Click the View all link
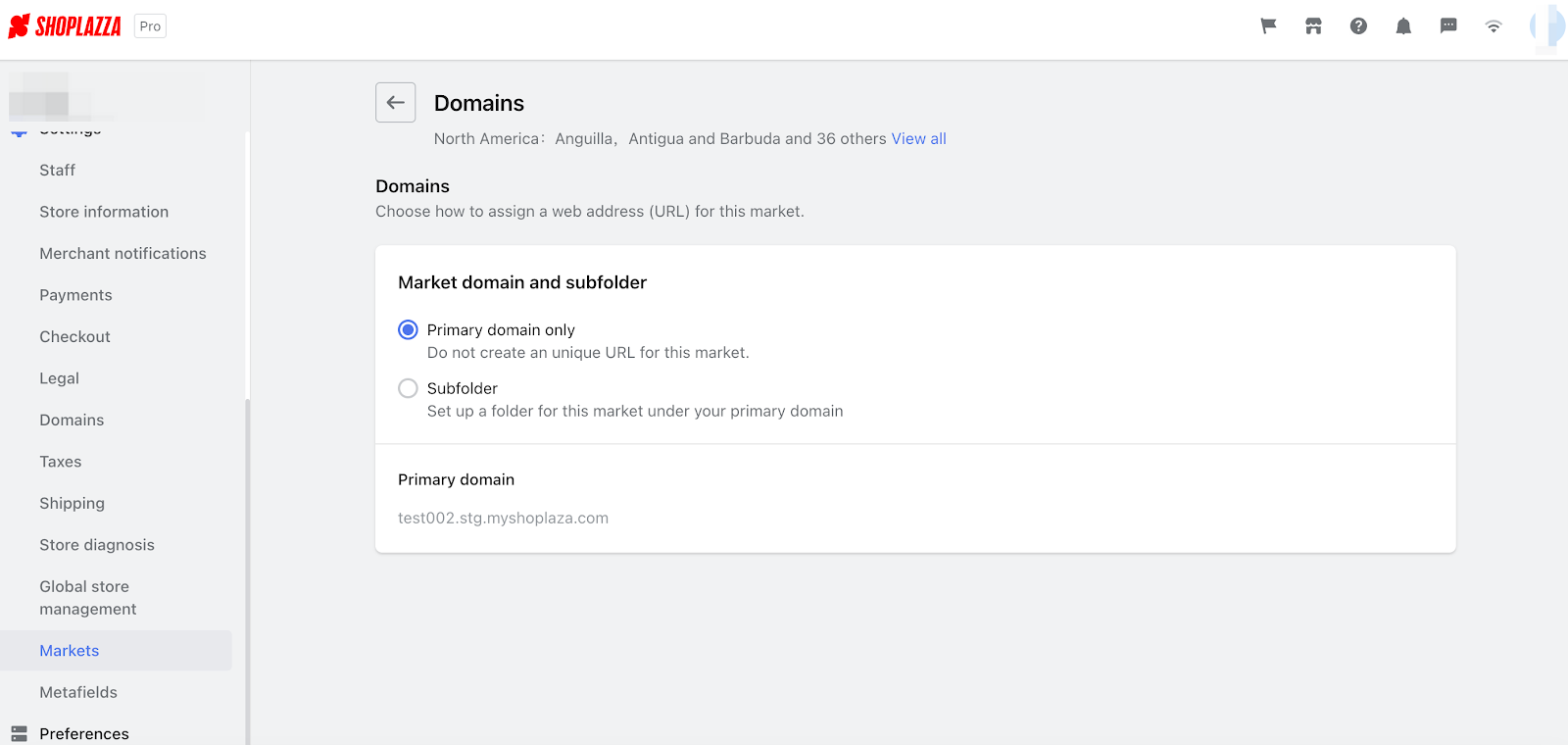Image resolution: width=1568 pixels, height=745 pixels. (918, 138)
